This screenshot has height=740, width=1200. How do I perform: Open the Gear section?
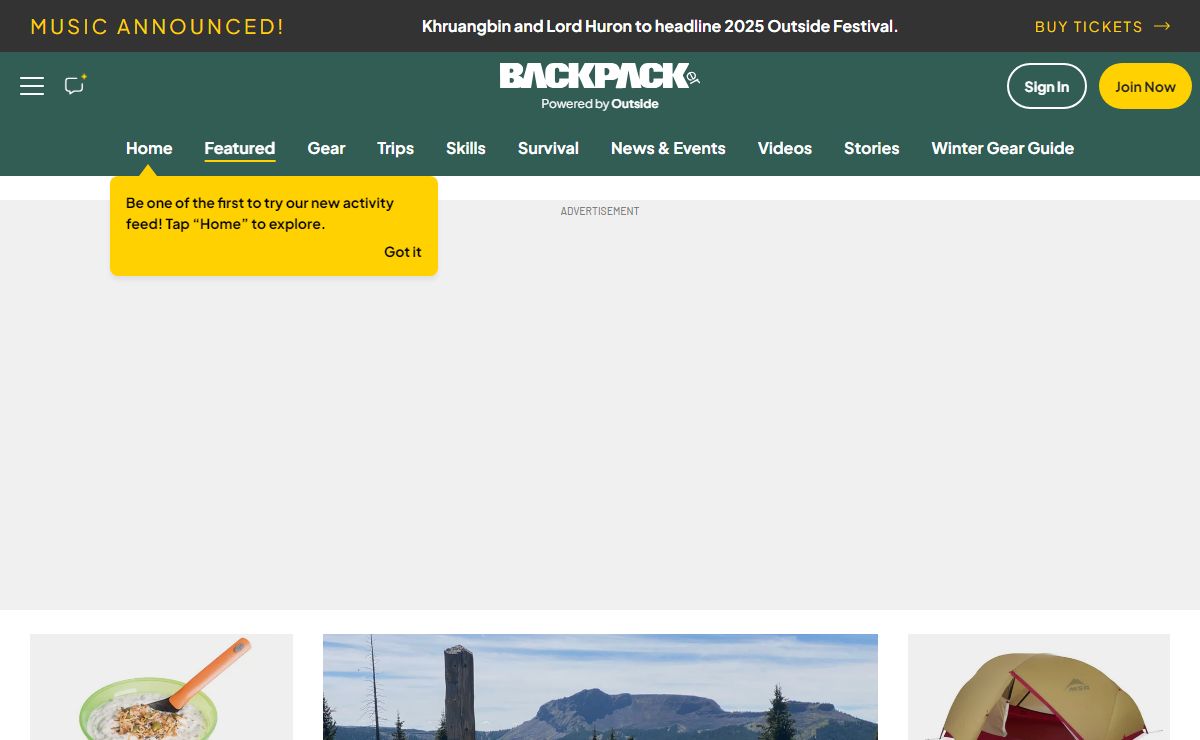click(326, 148)
